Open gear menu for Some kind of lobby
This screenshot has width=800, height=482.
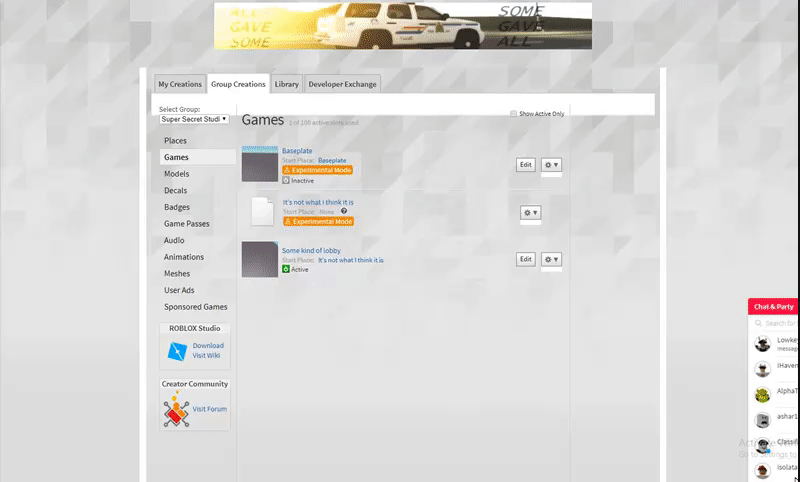click(551, 259)
